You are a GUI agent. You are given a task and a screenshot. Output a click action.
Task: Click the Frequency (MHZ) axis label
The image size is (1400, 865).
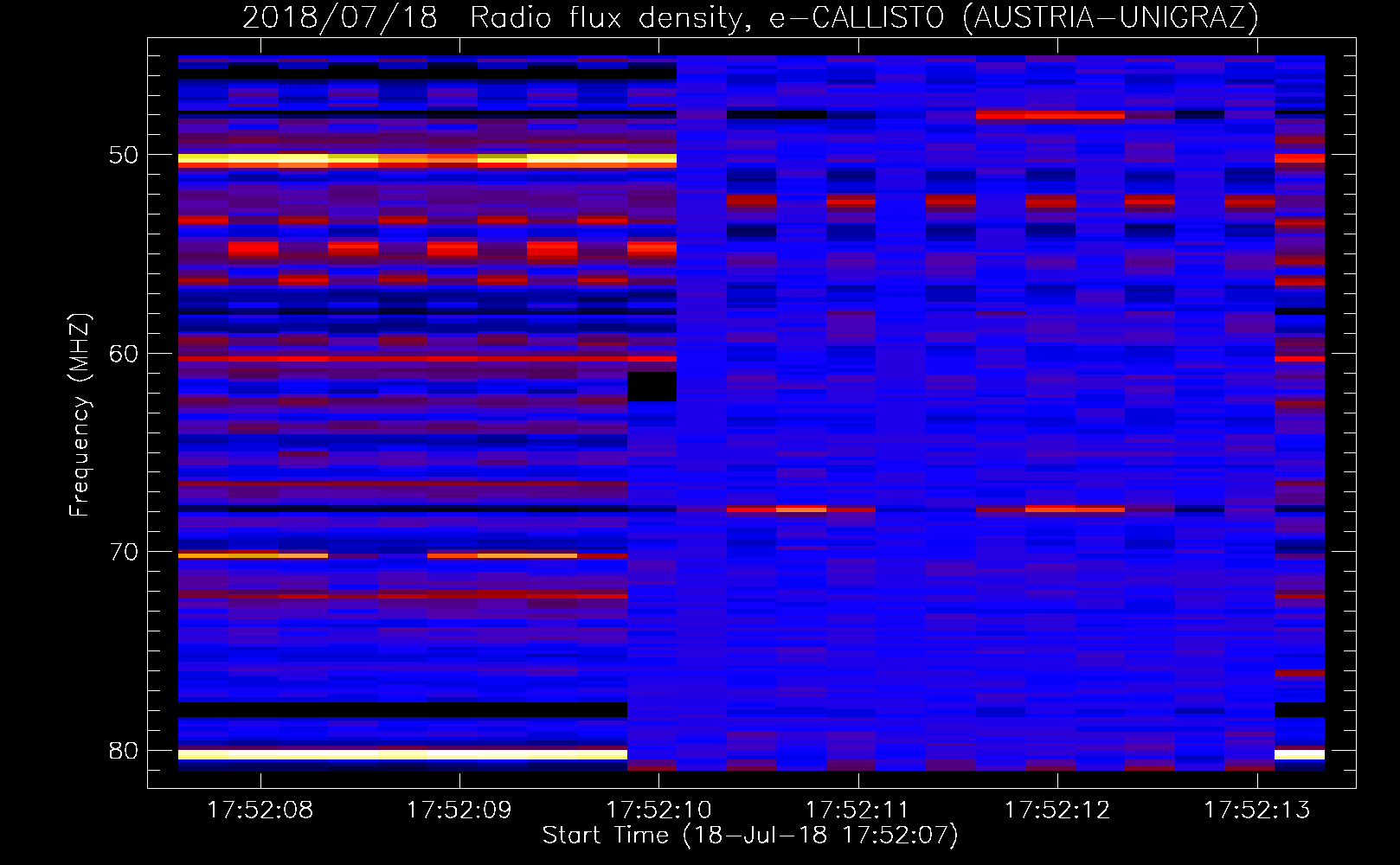click(x=80, y=415)
